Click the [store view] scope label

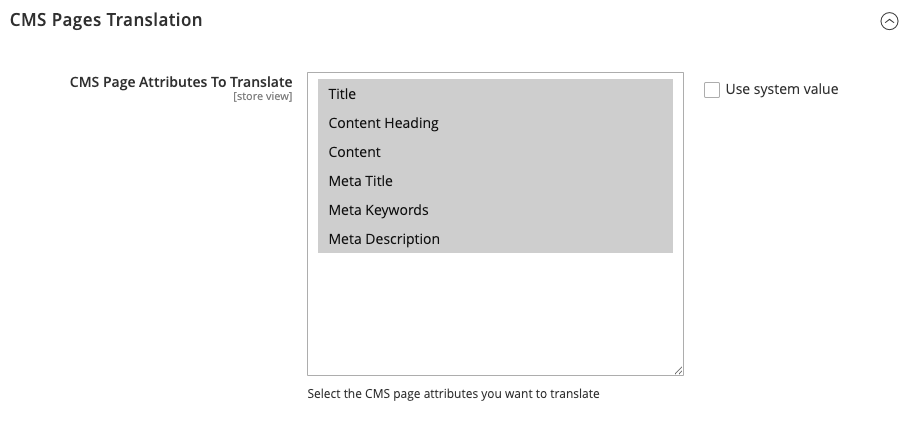tap(262, 97)
